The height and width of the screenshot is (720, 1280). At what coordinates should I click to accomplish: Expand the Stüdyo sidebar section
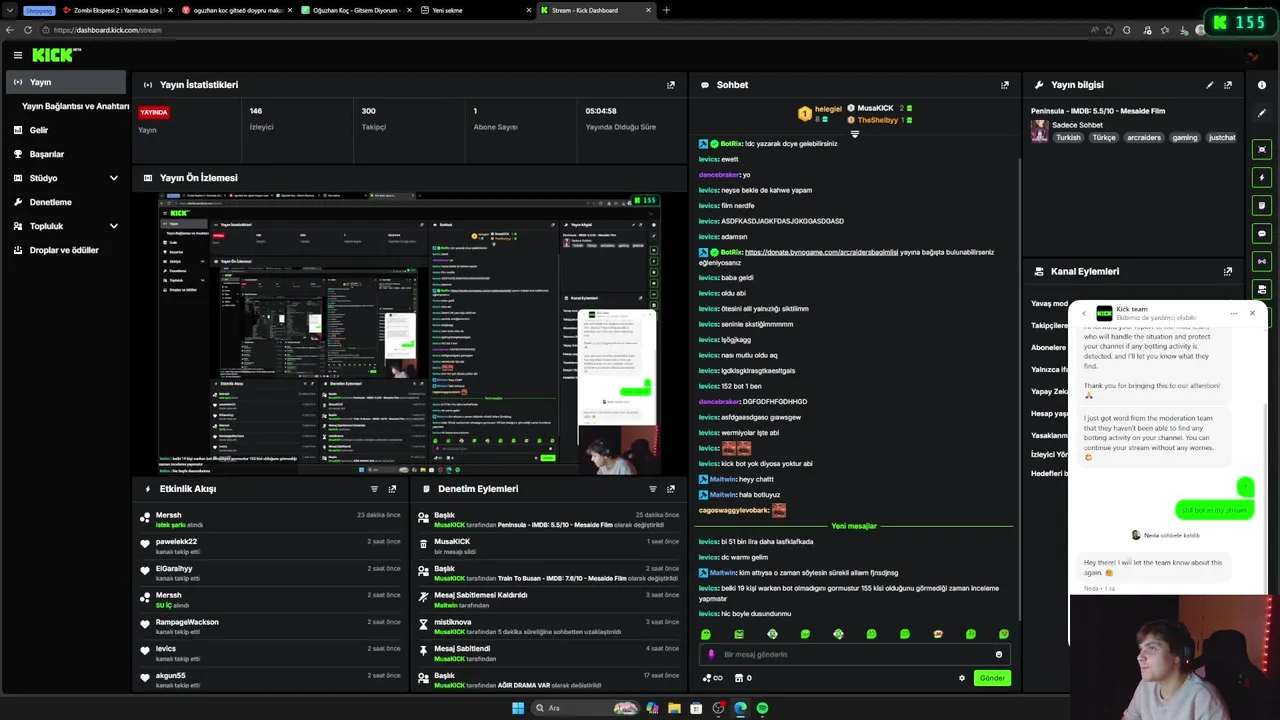[114, 178]
